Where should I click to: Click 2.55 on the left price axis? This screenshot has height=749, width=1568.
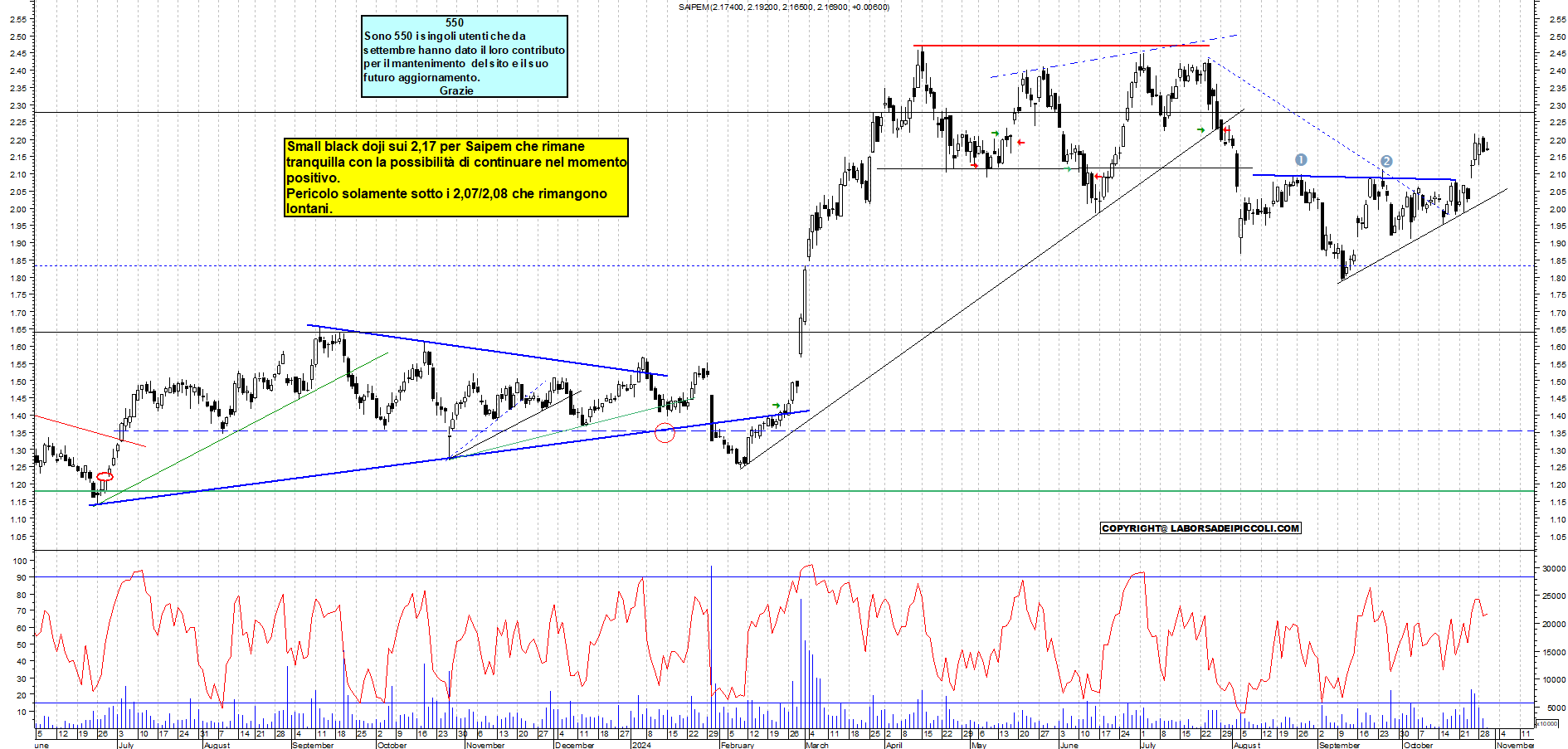(19, 19)
